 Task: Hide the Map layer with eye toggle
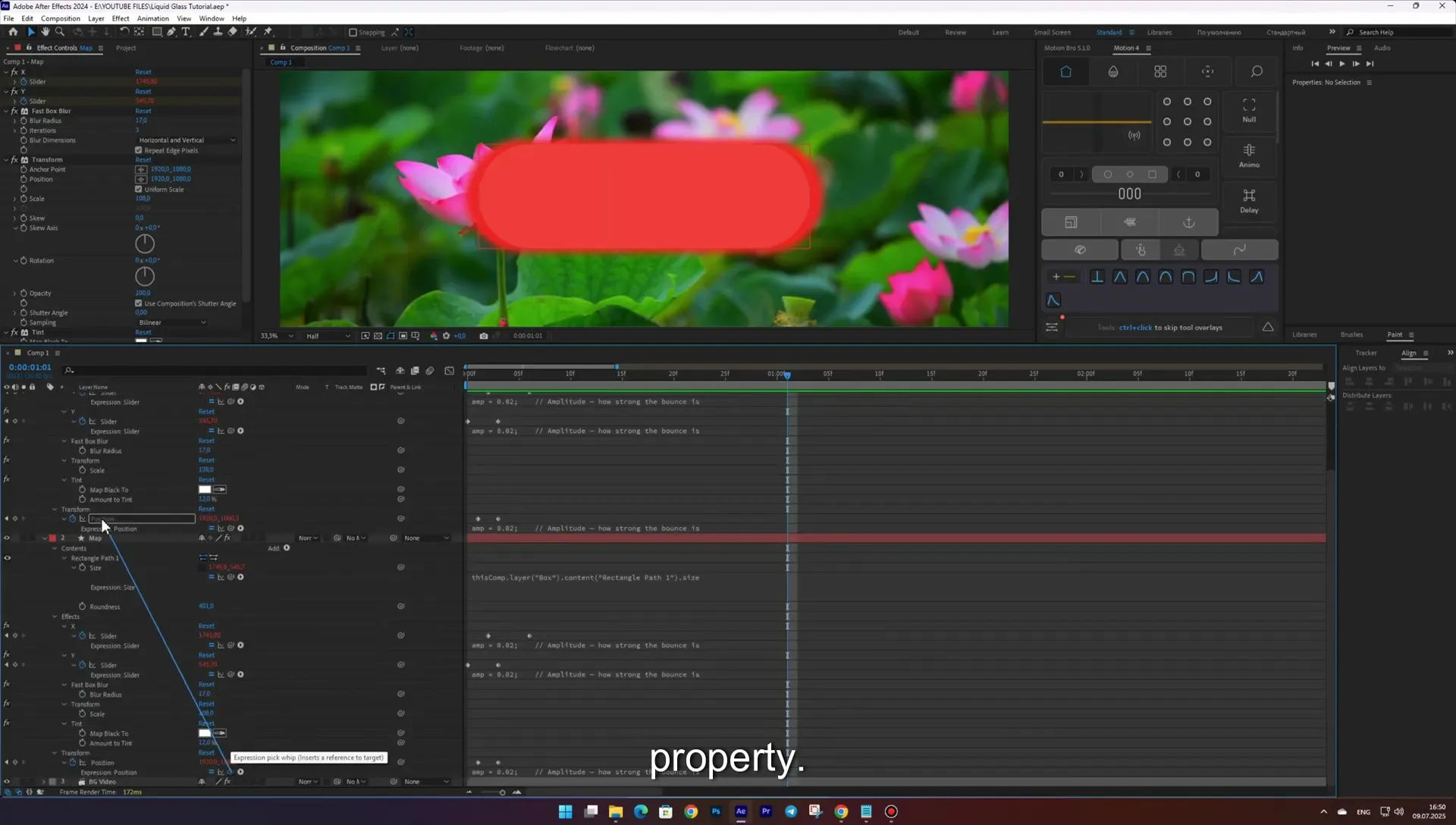click(x=7, y=538)
